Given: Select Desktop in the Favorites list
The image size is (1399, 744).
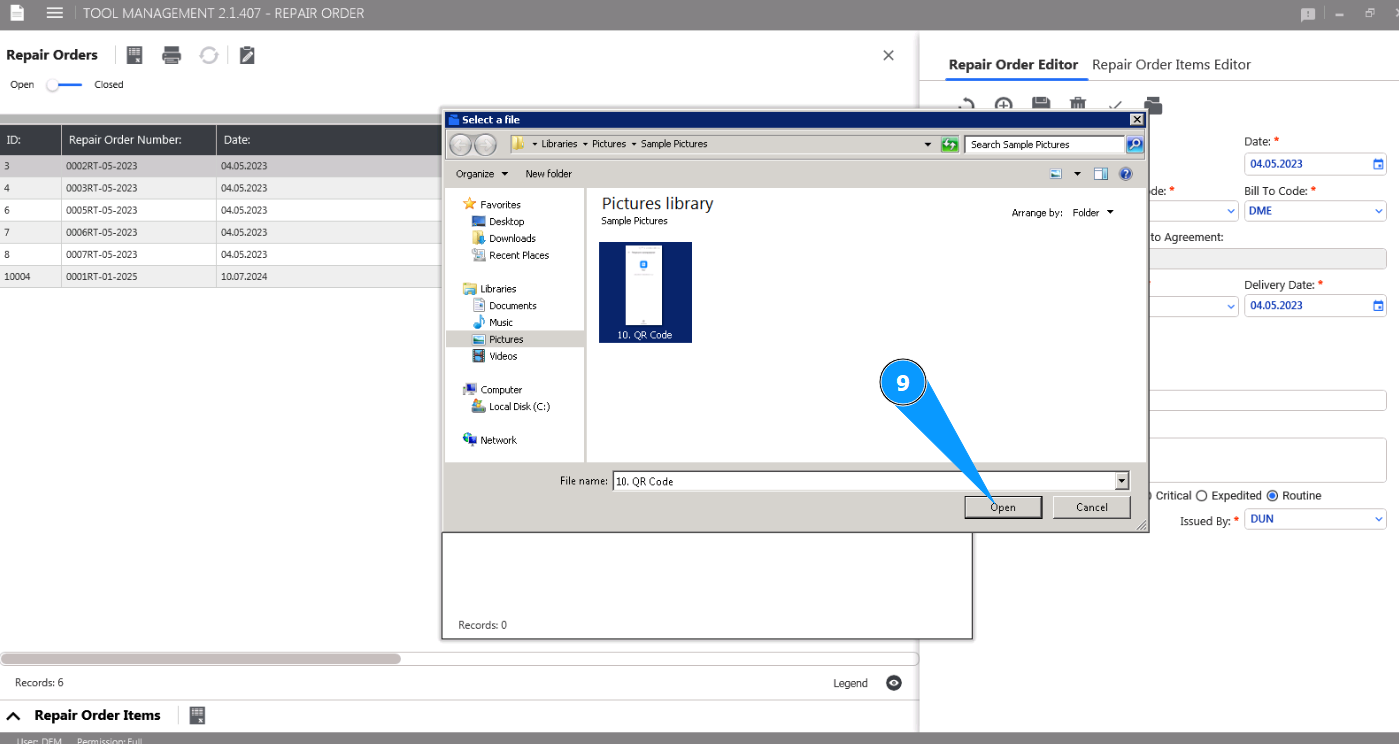Looking at the screenshot, I should coord(506,222).
